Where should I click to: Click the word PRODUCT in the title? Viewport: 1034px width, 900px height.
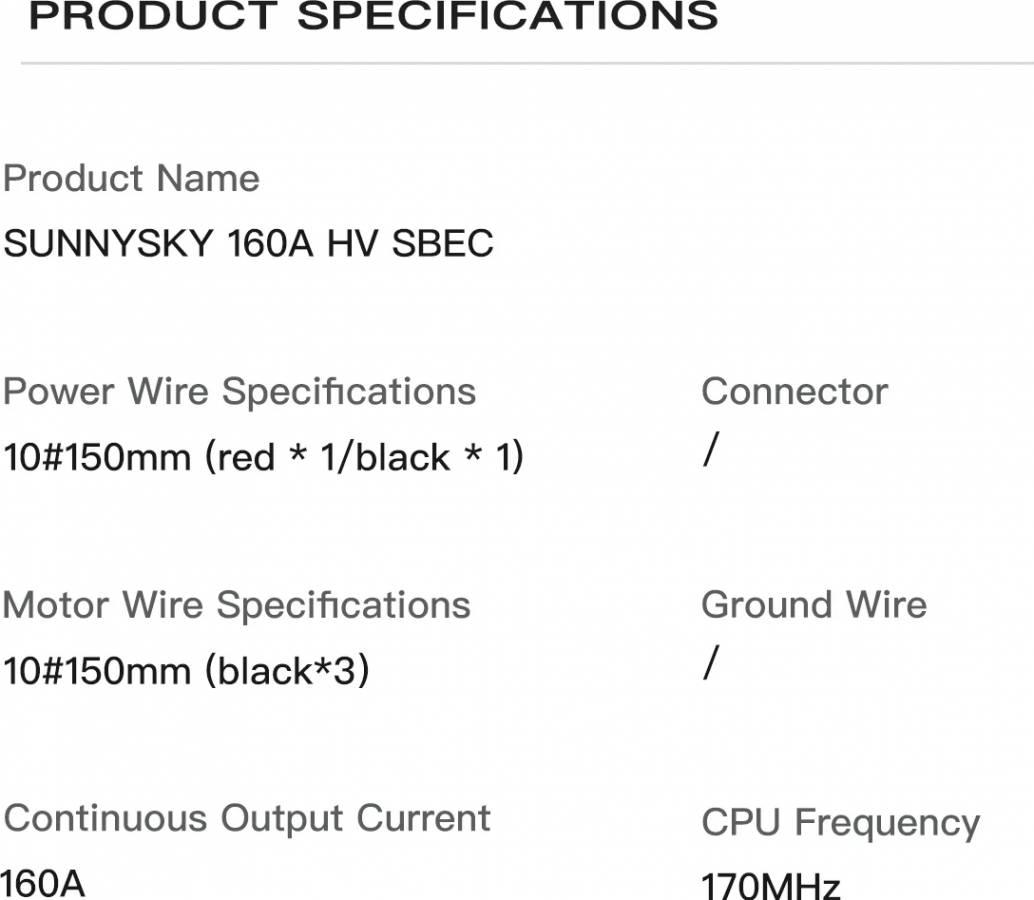pyautogui.click(x=154, y=15)
